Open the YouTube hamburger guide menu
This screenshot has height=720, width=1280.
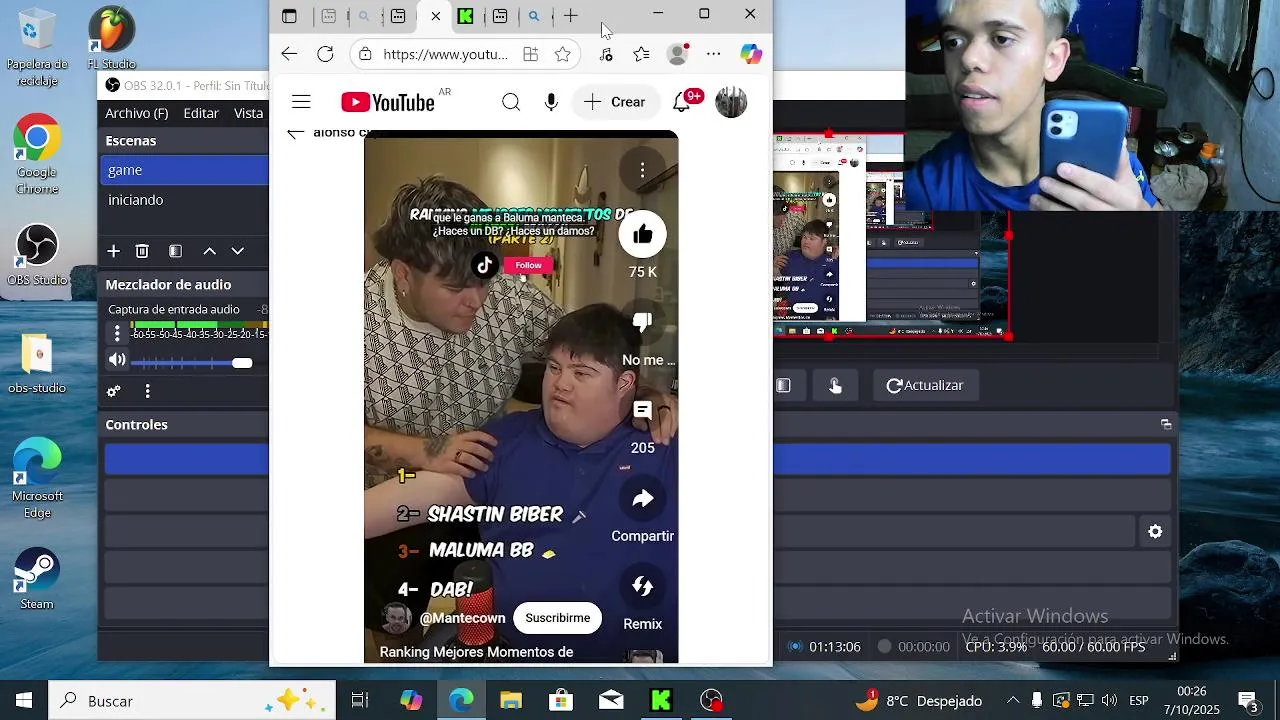point(301,102)
